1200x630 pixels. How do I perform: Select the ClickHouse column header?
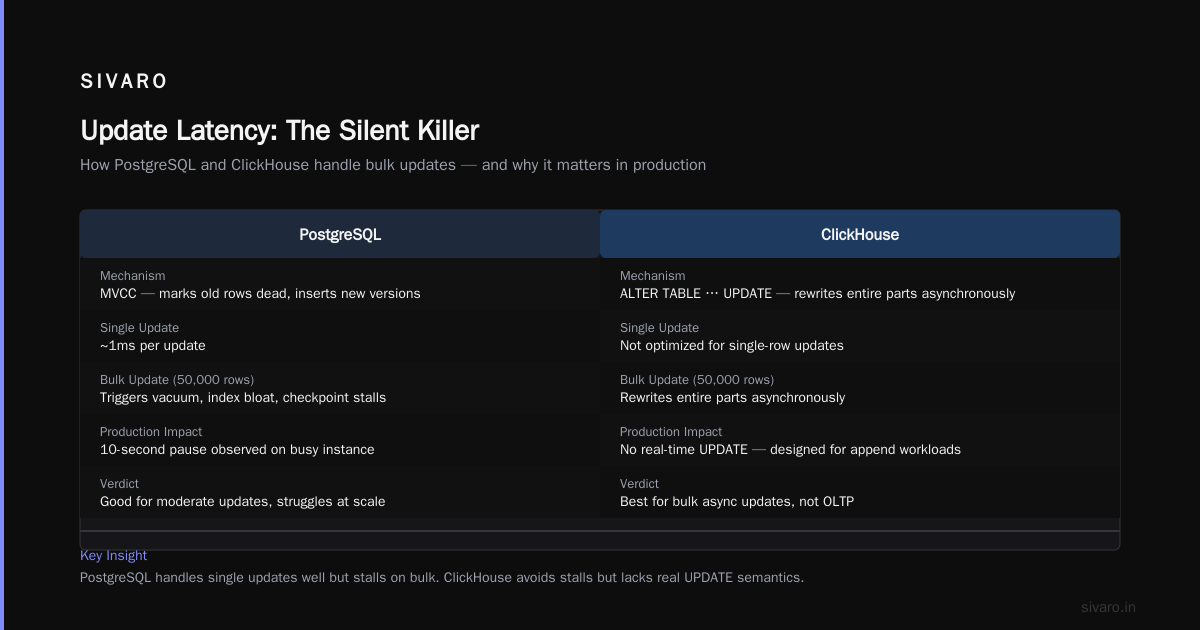(860, 234)
